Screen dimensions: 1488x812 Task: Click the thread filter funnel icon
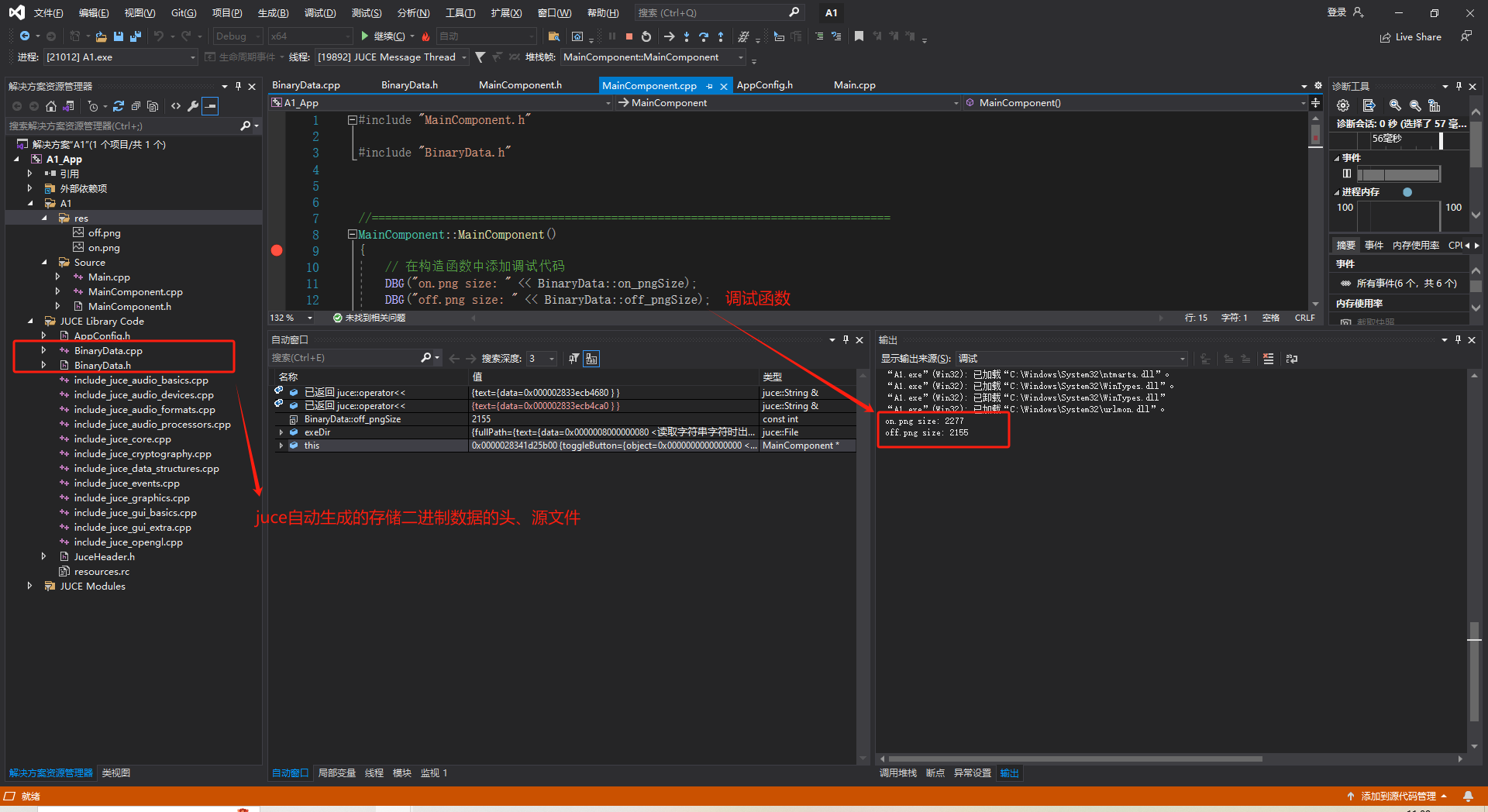pos(480,57)
